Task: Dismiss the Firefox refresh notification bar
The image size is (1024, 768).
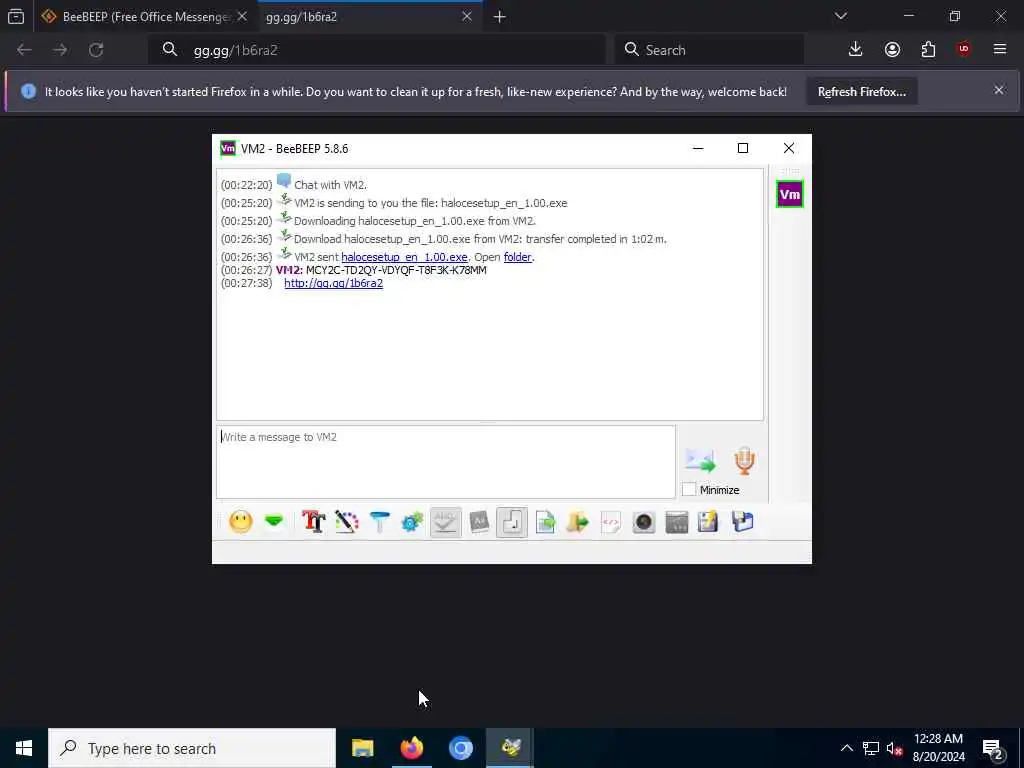Action: pos(999,90)
